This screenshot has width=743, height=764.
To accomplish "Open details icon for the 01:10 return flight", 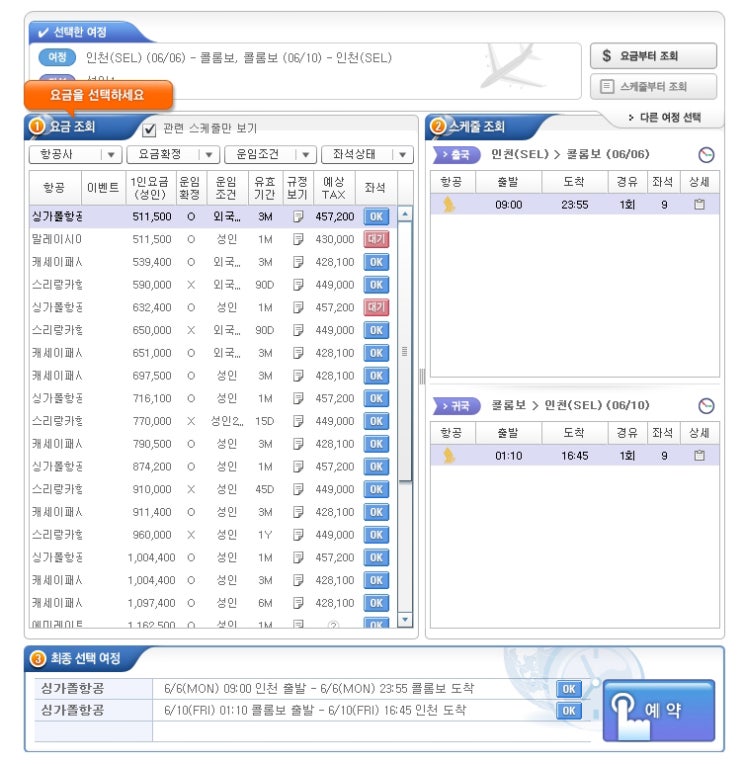I will pyautogui.click(x=699, y=456).
